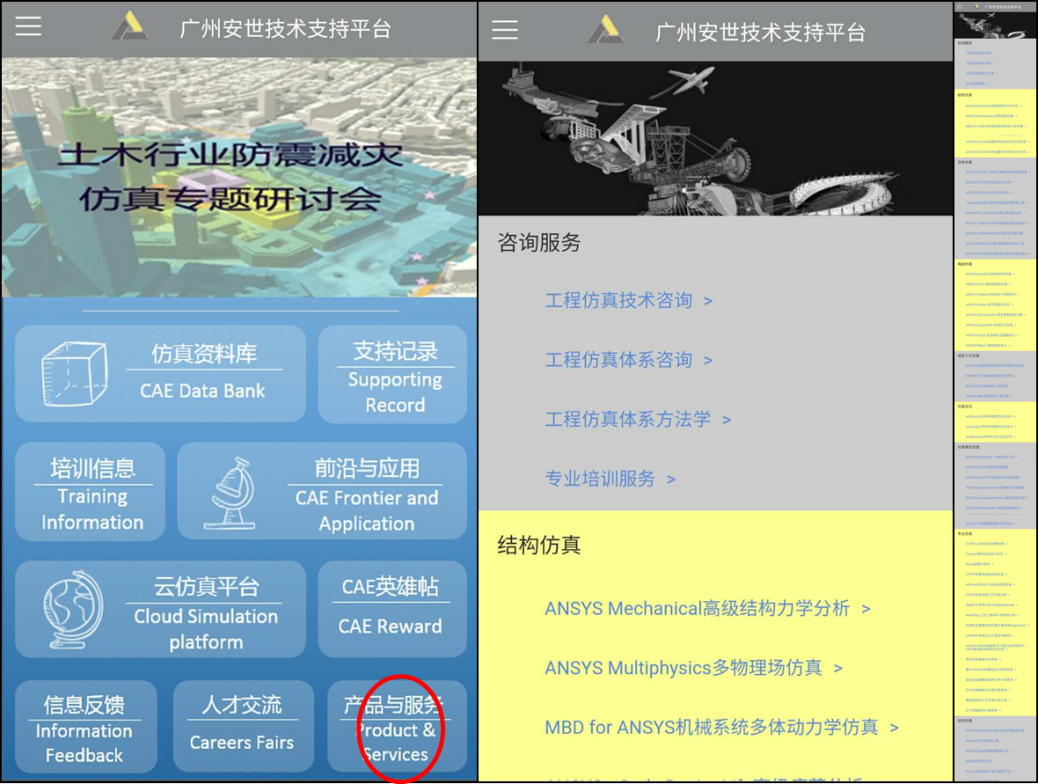Tap the cube icon for CAE Data Bank
Screen dimensions: 1038x784
[75, 374]
